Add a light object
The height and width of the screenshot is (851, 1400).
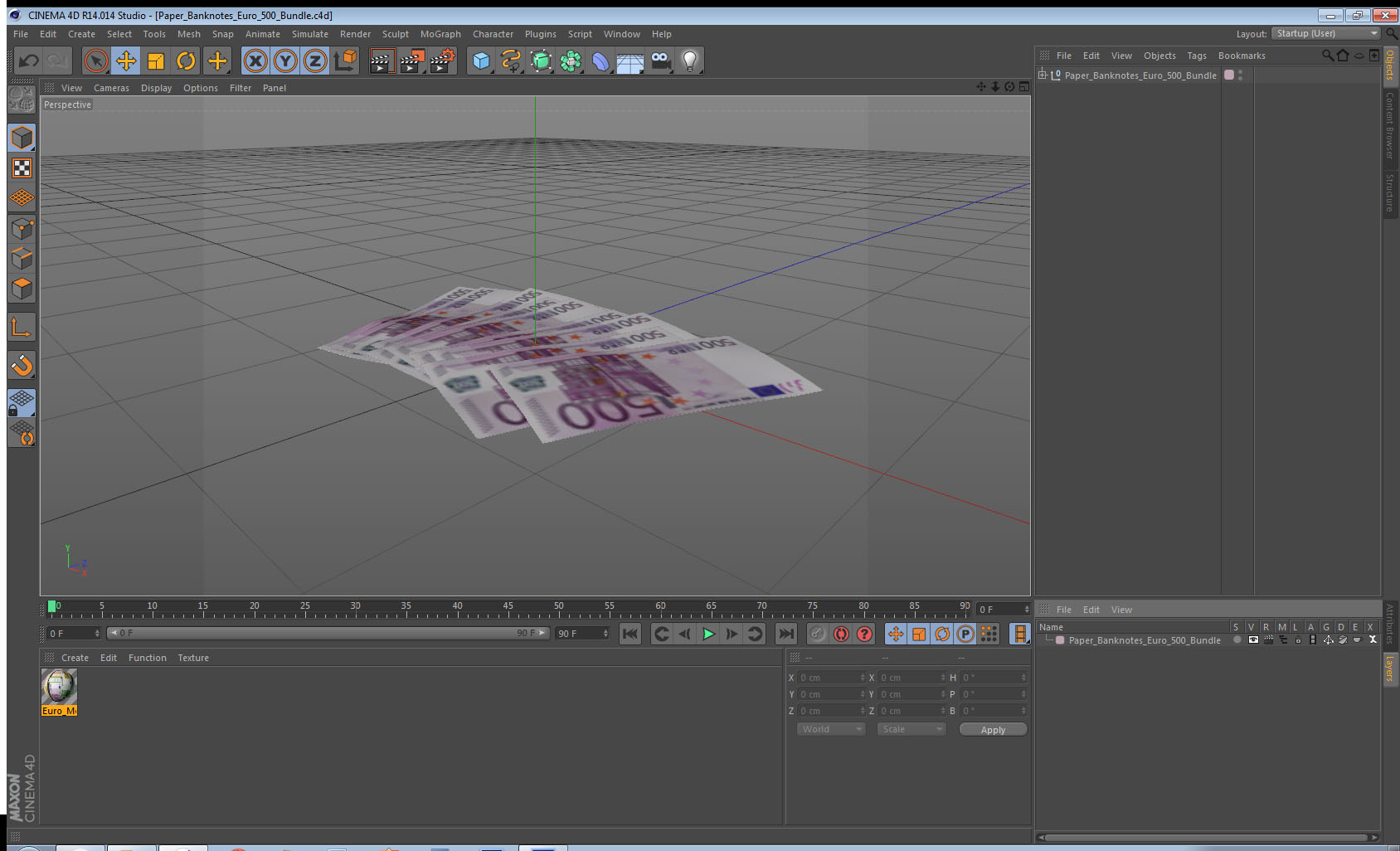point(690,61)
